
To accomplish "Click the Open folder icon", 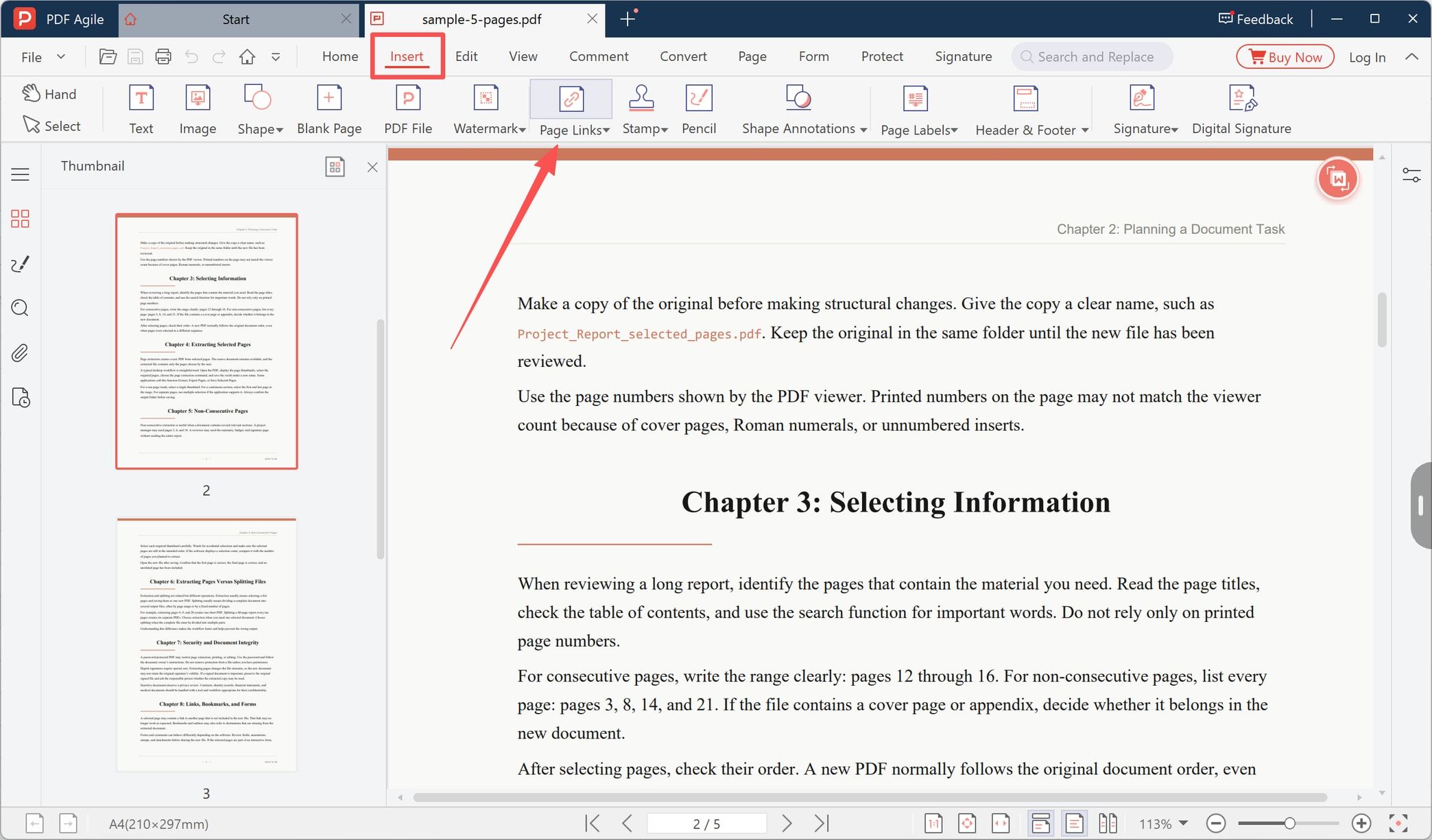I will click(108, 57).
